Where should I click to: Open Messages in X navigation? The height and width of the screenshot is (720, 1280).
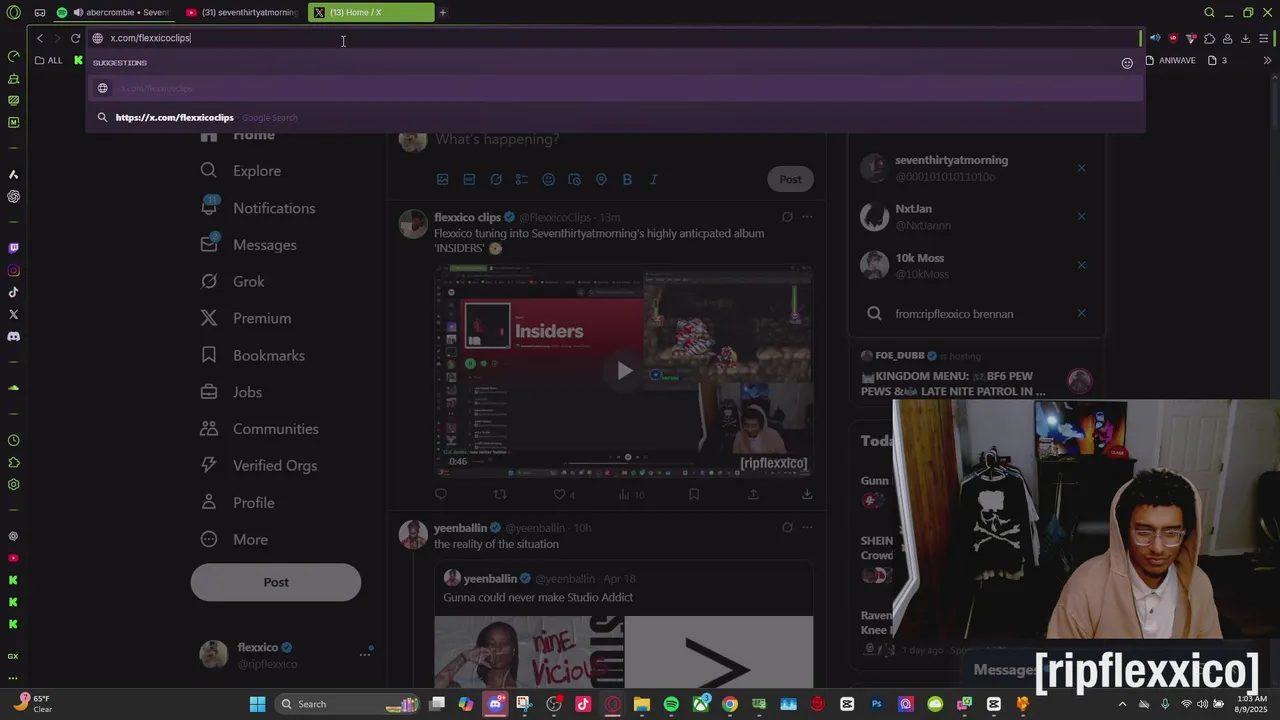pos(249,245)
